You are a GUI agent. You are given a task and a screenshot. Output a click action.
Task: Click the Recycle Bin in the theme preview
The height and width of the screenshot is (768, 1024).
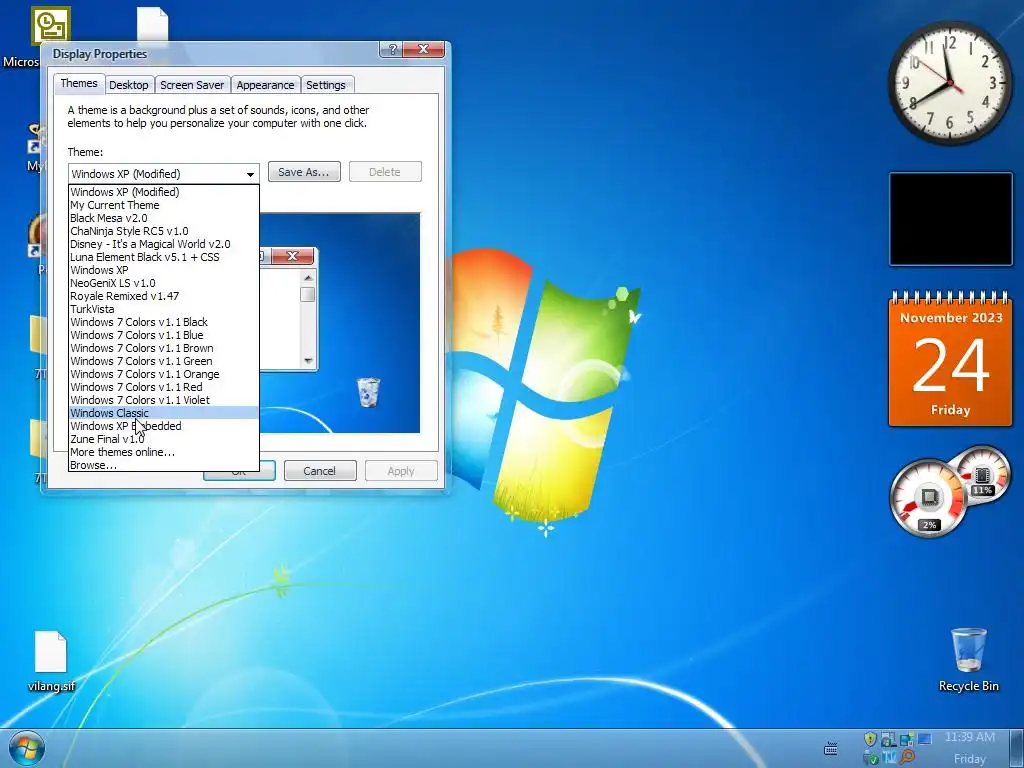click(368, 392)
